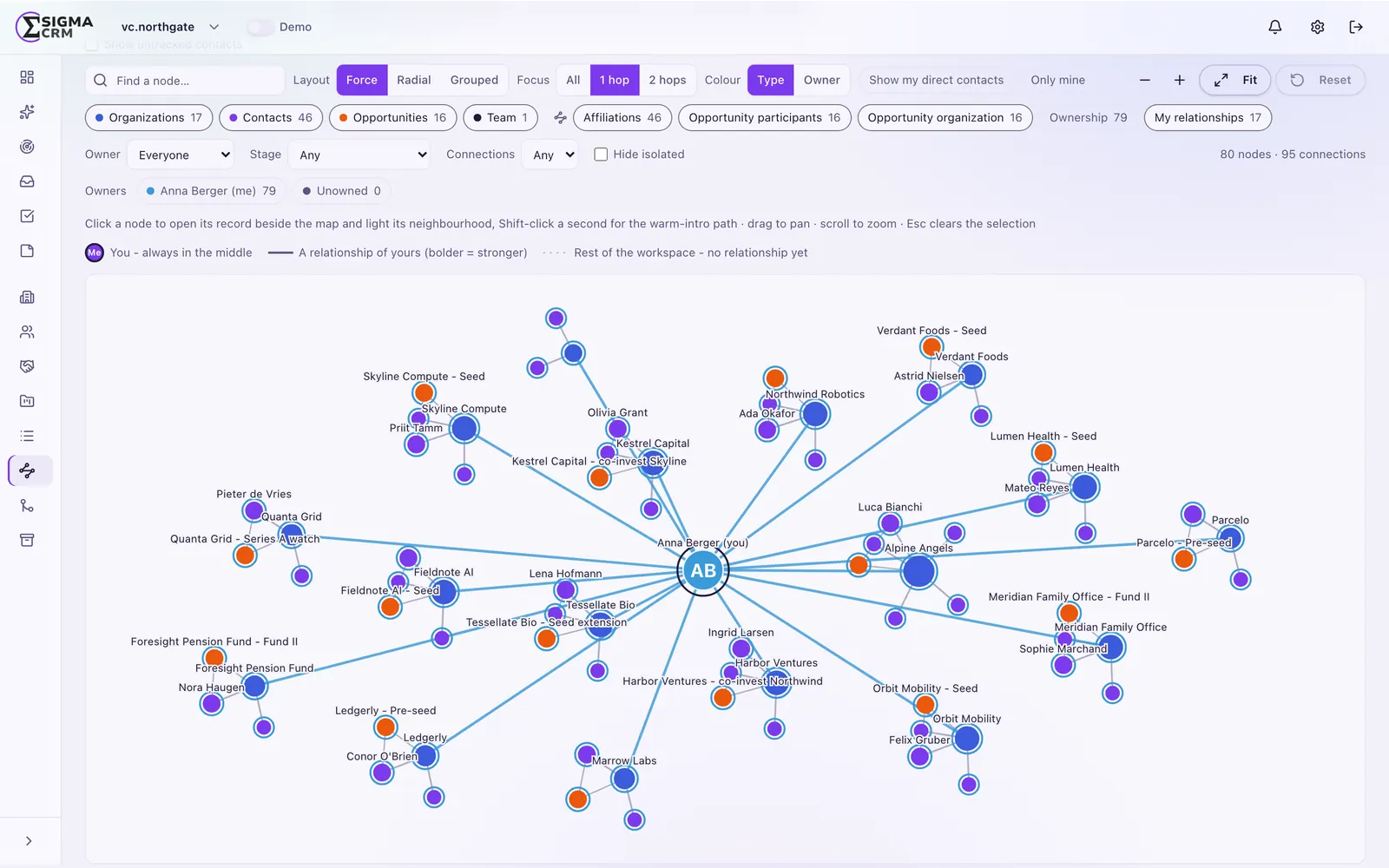The image size is (1389, 868).
Task: Toggle Organizations 17 node filter
Action: [148, 117]
